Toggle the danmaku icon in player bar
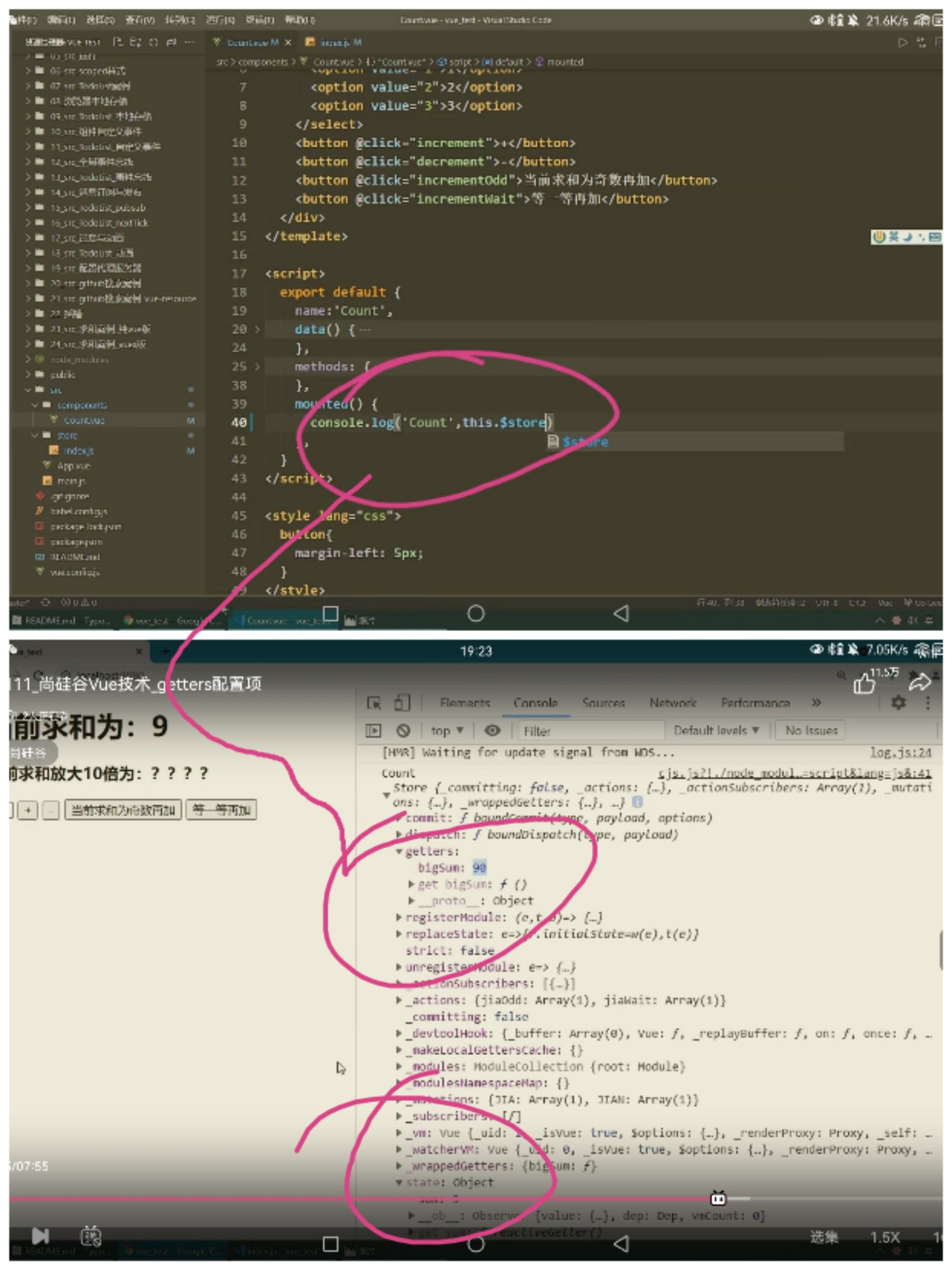 [x=91, y=1235]
